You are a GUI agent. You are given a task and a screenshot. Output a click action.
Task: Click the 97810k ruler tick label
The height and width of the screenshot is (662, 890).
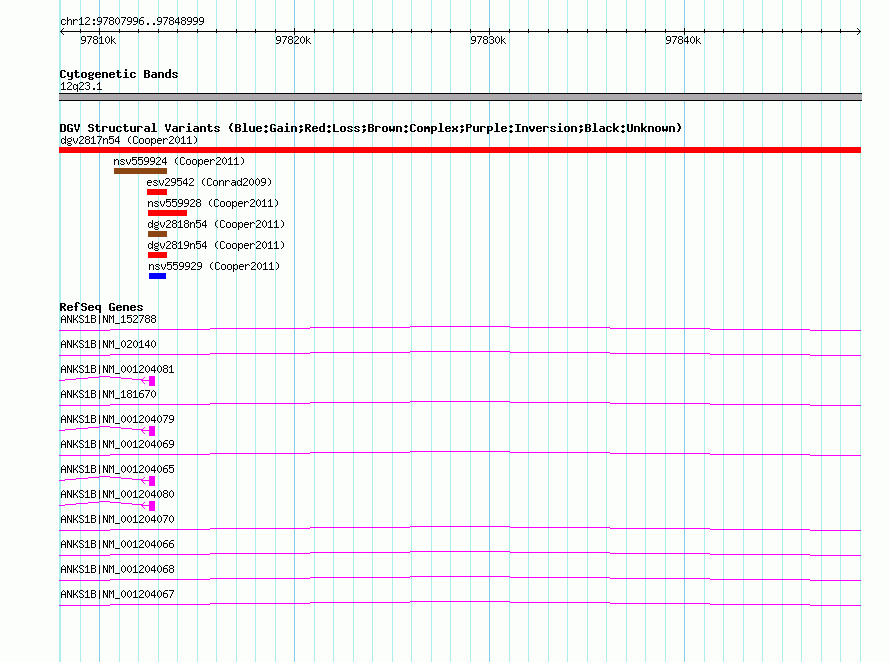click(x=98, y=40)
